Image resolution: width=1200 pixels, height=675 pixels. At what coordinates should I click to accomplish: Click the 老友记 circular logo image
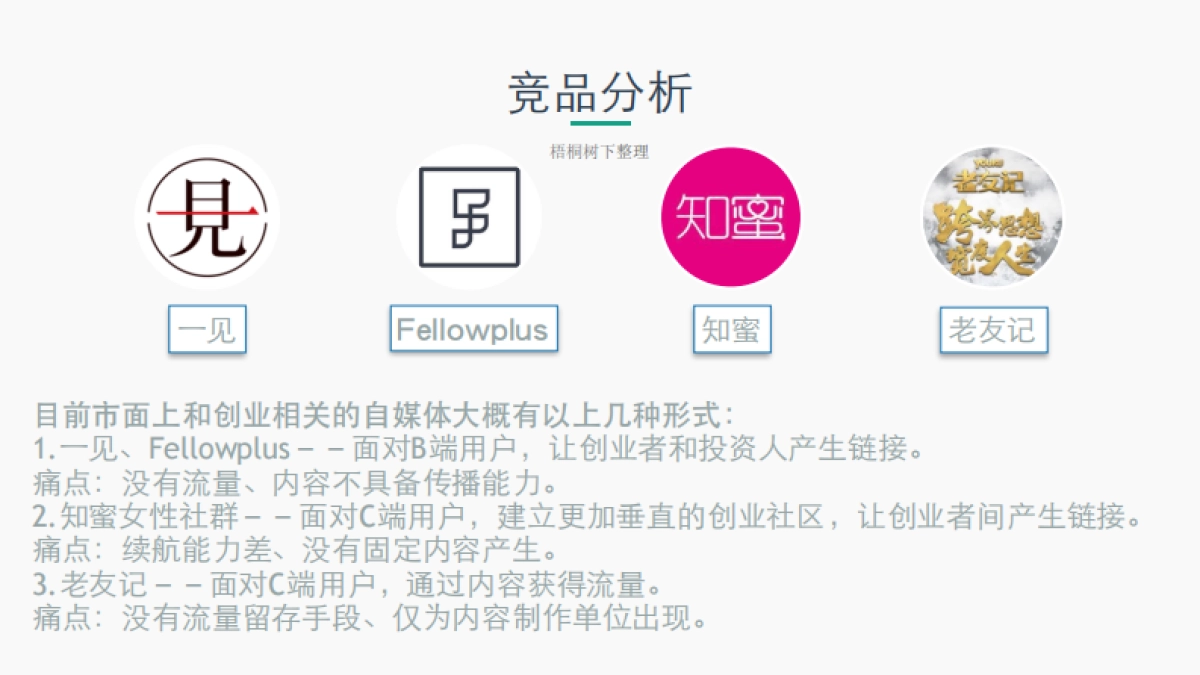(992, 217)
